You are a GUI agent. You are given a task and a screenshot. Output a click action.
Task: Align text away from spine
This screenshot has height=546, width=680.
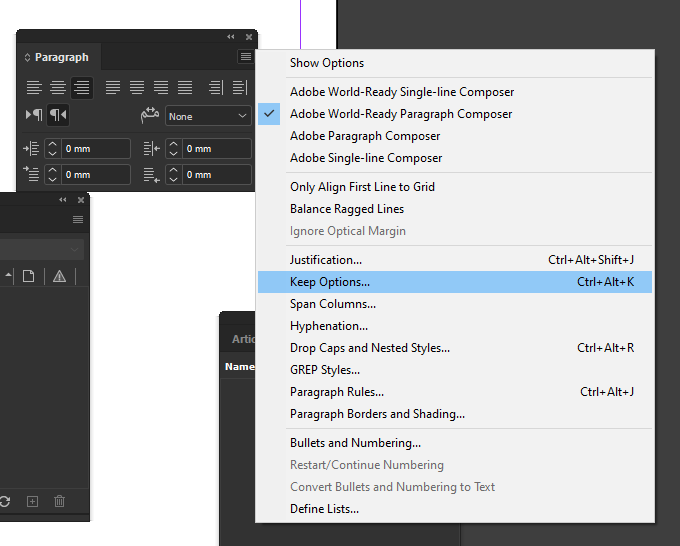point(240,88)
